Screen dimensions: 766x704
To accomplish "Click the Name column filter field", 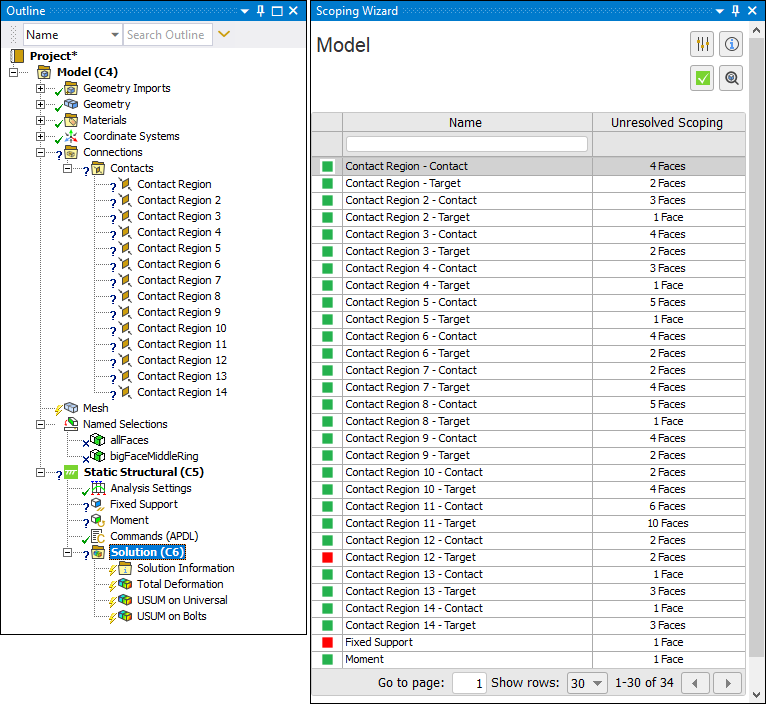I will click(x=466, y=144).
